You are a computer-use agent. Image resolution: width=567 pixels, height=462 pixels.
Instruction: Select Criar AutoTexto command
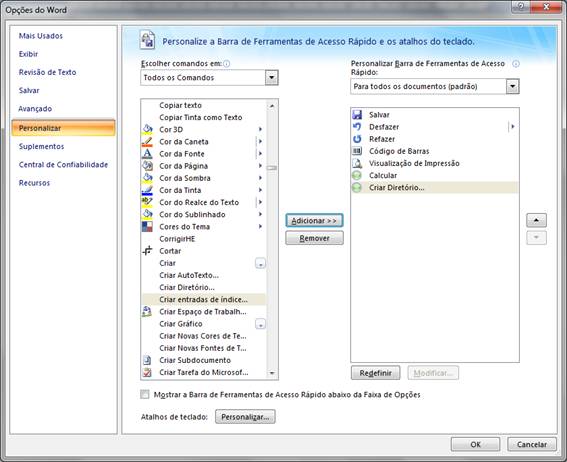204,275
